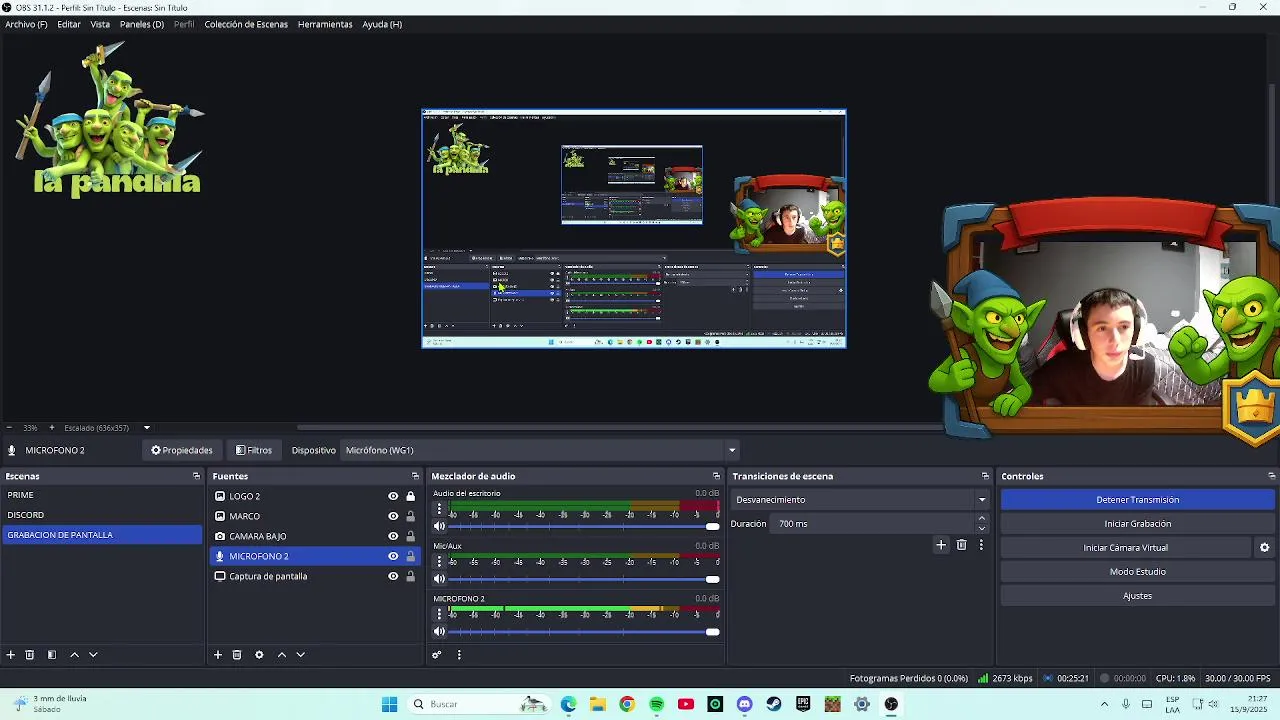Viewport: 1280px width, 720px height.
Task: Open the Herramientas menu
Action: [x=325, y=24]
